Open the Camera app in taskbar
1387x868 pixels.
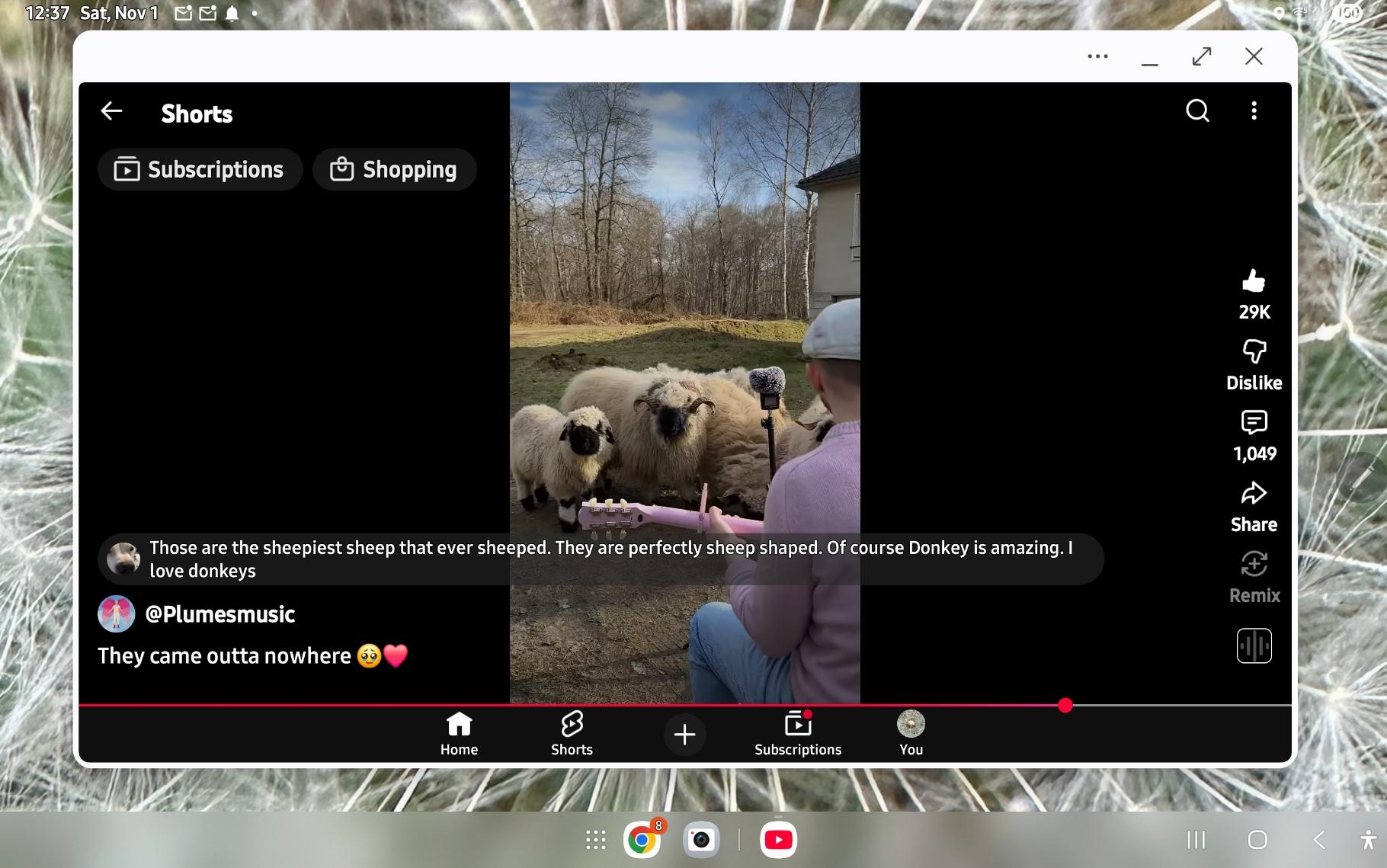[701, 840]
